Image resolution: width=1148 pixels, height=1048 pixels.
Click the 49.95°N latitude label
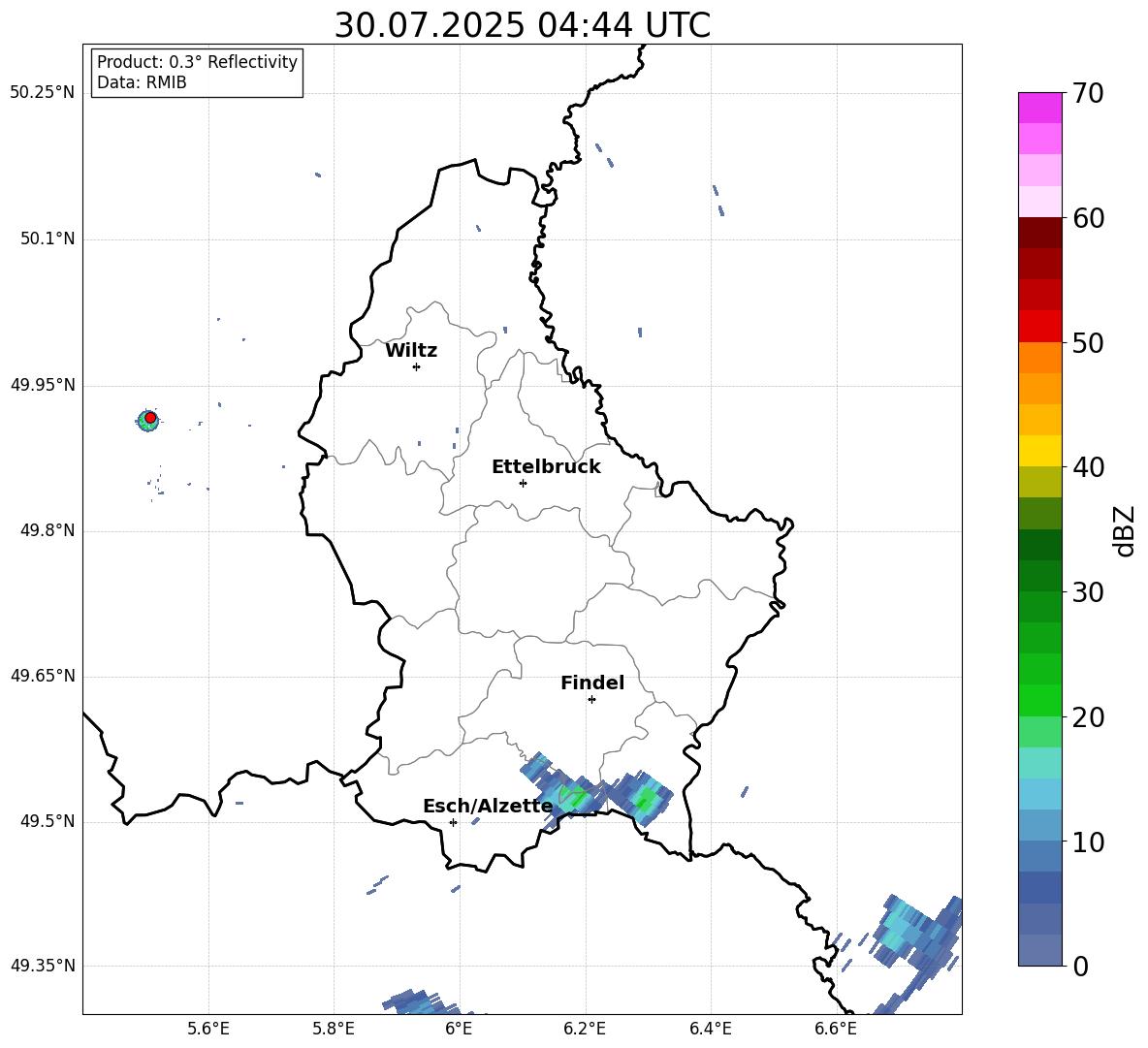[x=43, y=385]
